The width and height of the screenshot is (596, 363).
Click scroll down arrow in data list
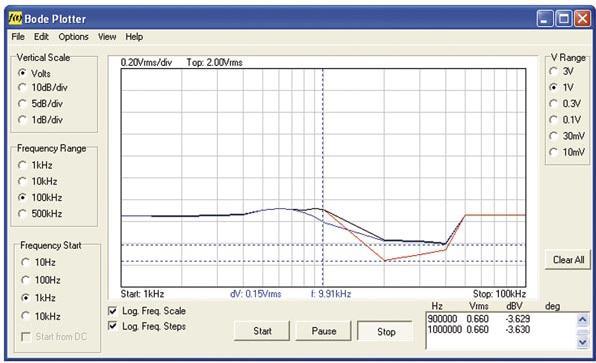583,342
